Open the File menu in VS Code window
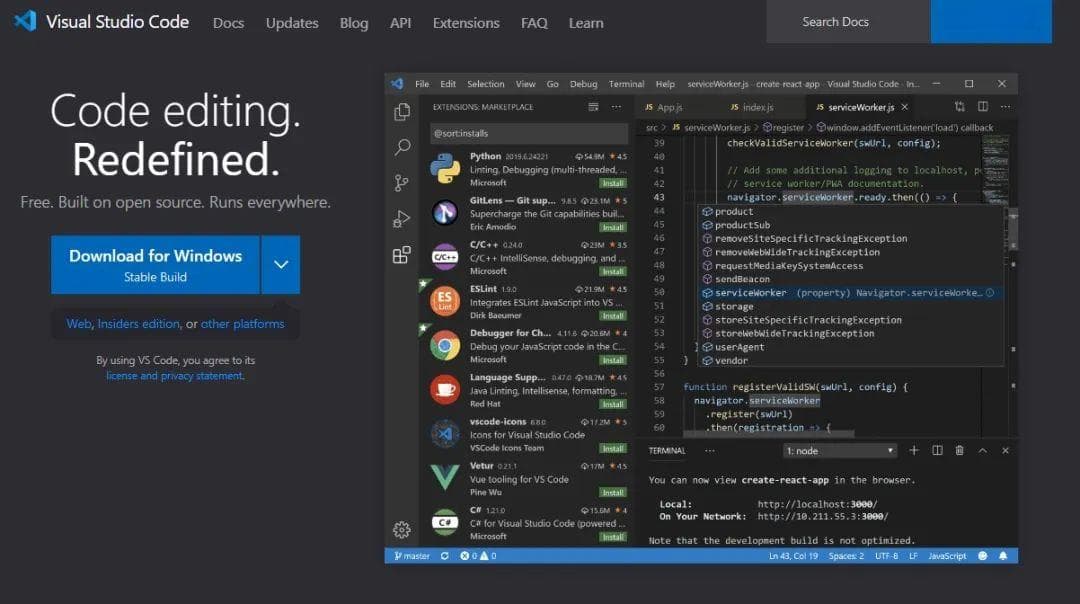Image resolution: width=1080 pixels, height=604 pixels. point(422,84)
